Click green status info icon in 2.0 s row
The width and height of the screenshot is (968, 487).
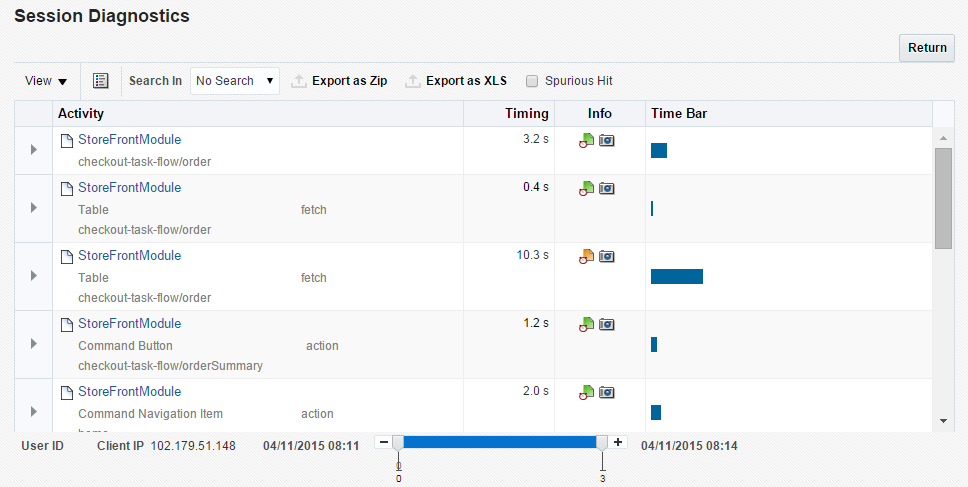click(x=586, y=393)
